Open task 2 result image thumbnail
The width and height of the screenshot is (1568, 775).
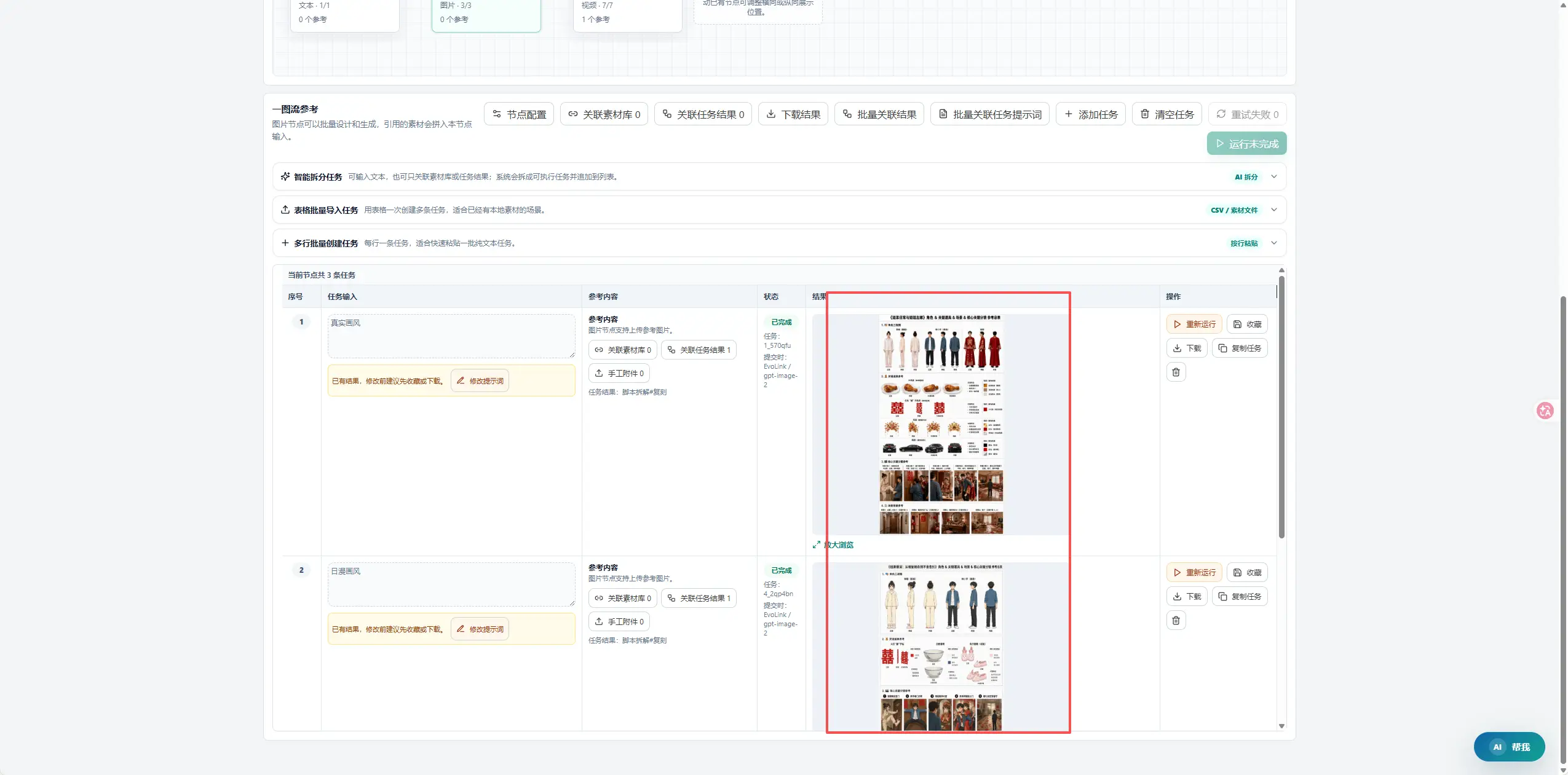(x=941, y=647)
